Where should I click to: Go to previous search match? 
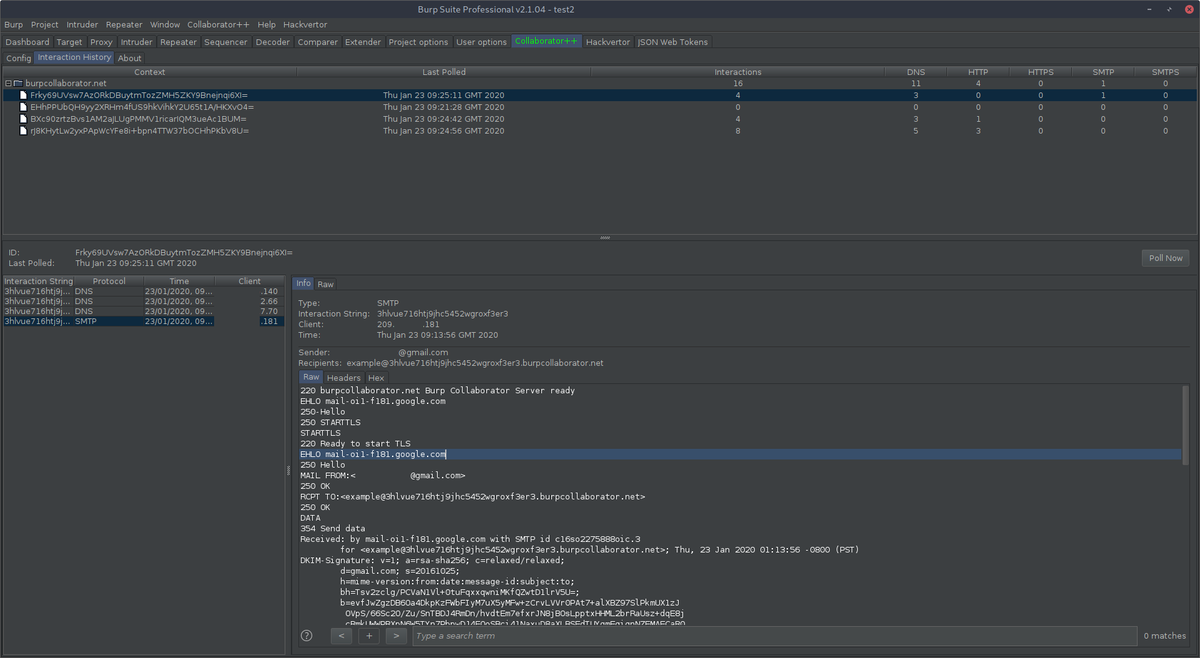tap(342, 635)
